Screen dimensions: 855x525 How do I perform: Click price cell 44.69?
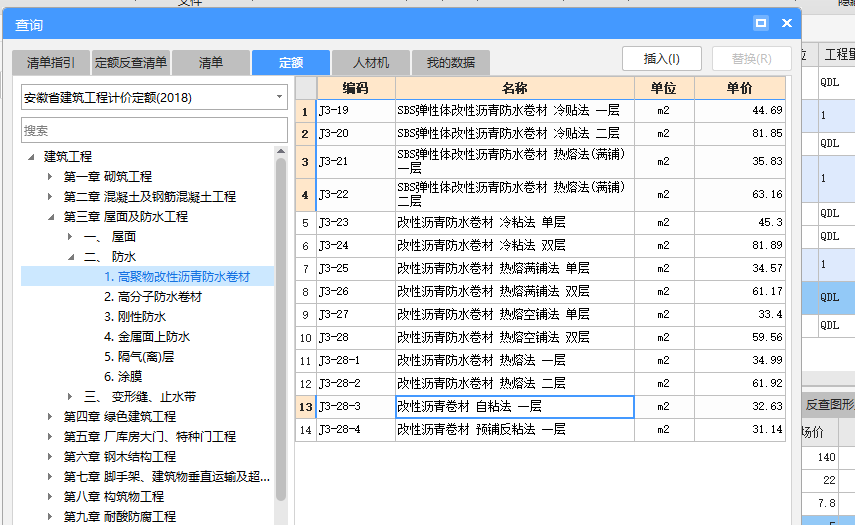click(x=739, y=111)
